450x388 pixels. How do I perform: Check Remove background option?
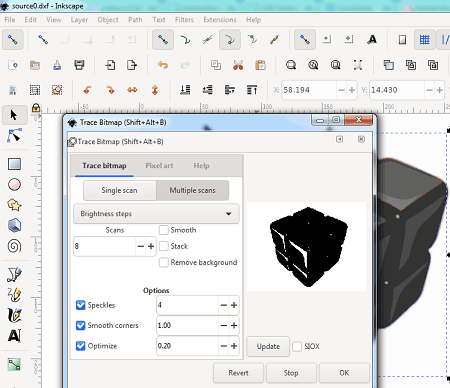pos(163,263)
